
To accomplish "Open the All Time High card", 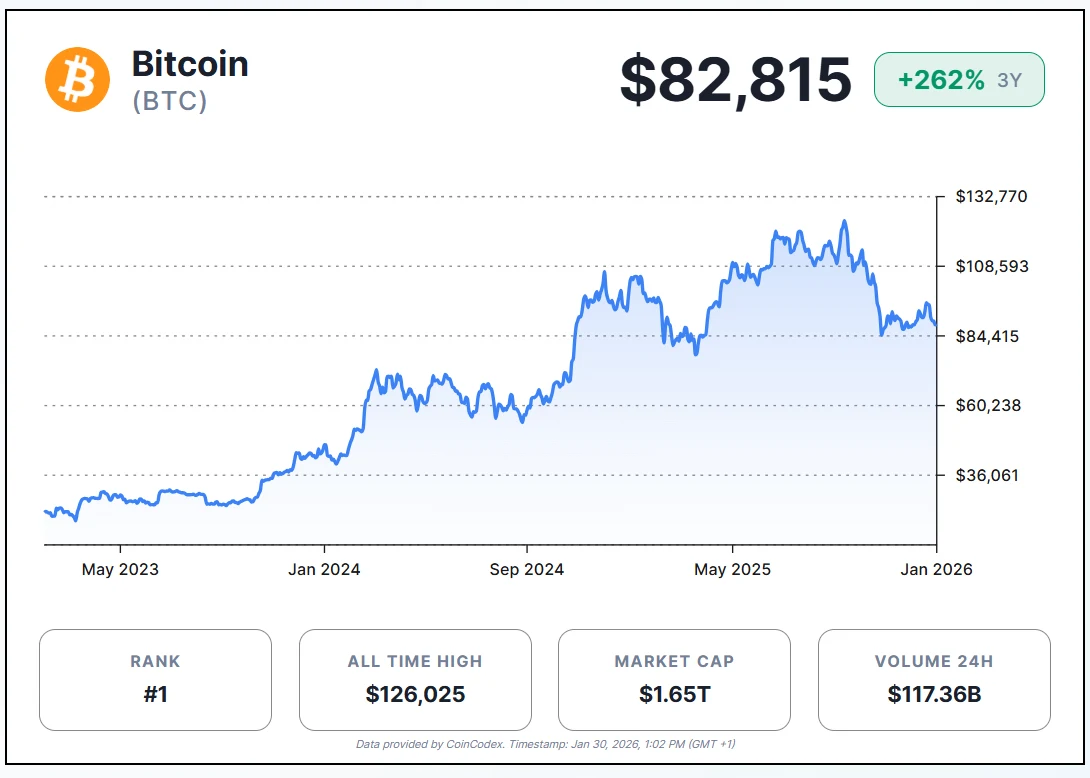I will tap(415, 680).
